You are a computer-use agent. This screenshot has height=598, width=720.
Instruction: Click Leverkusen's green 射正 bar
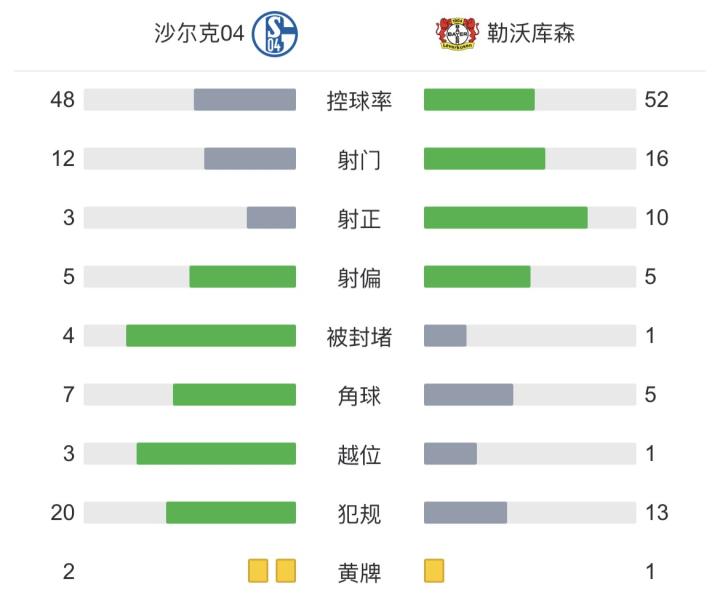pos(506,218)
